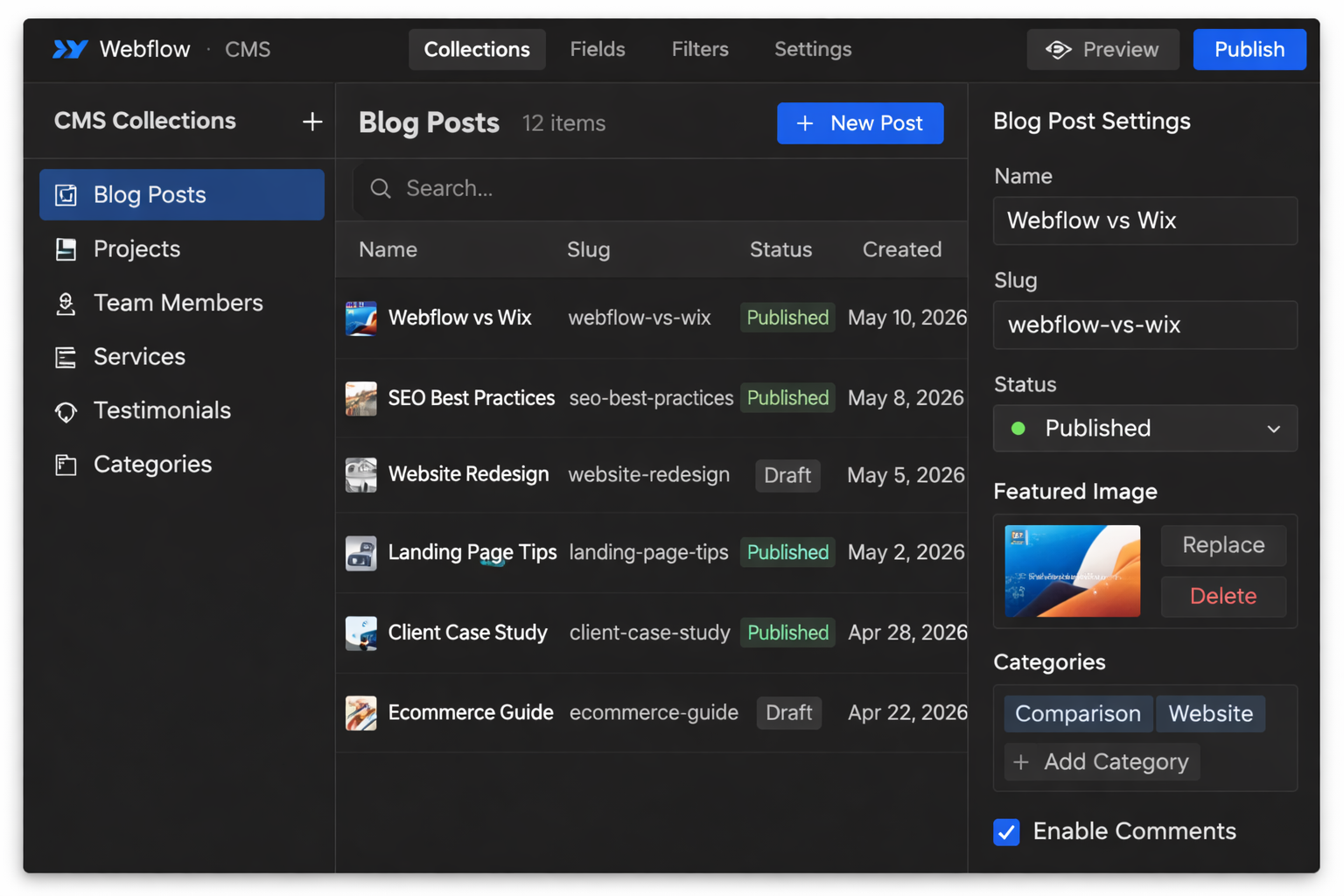Viewport: 1344px width, 896px height.
Task: Create a post with New Post button
Action: point(860,123)
